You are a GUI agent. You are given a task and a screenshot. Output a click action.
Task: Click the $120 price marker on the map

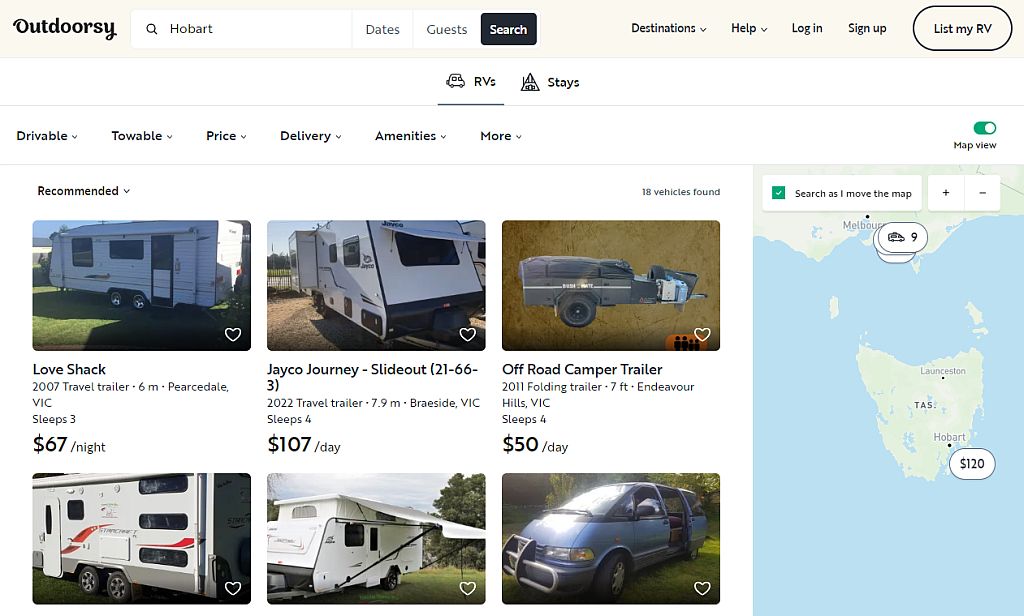coord(971,464)
